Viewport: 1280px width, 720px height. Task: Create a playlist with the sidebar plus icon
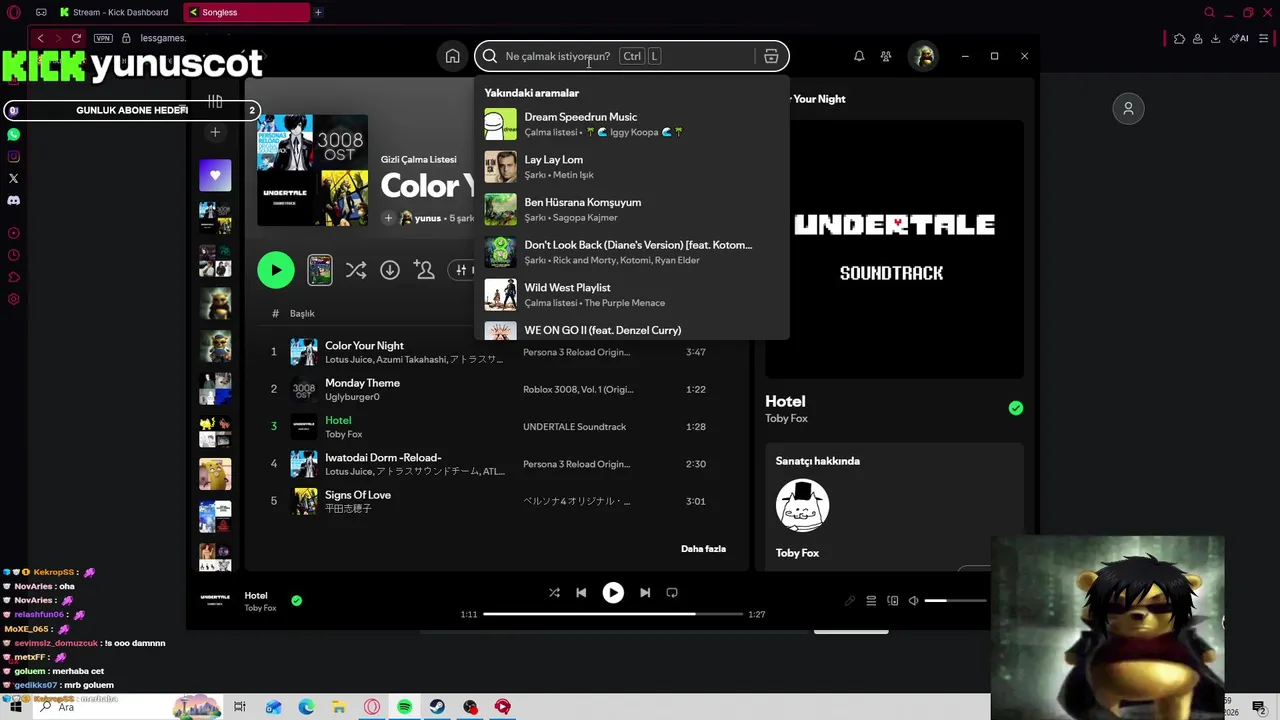[215, 132]
